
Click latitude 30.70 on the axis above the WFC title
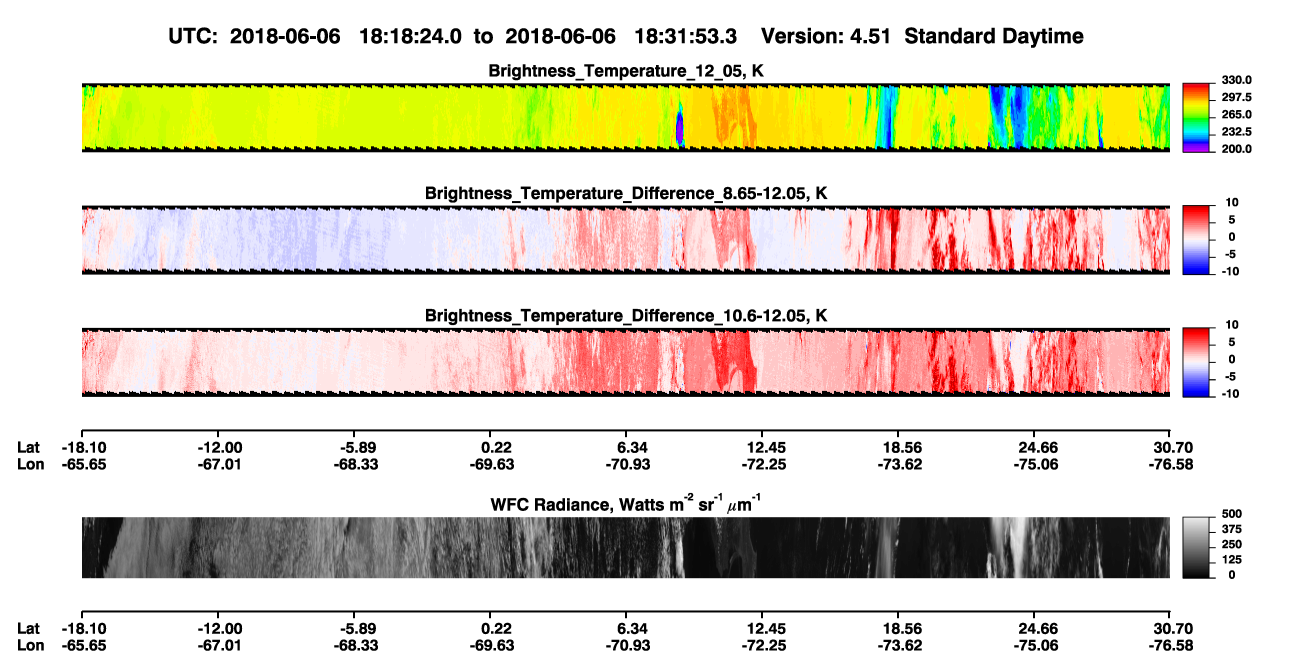1172,447
